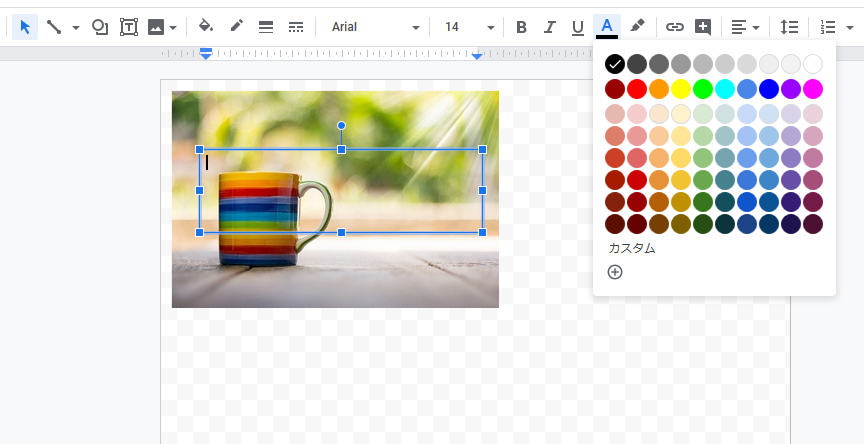864x444 pixels.
Task: Pick the bright green swatch
Action: click(703, 89)
